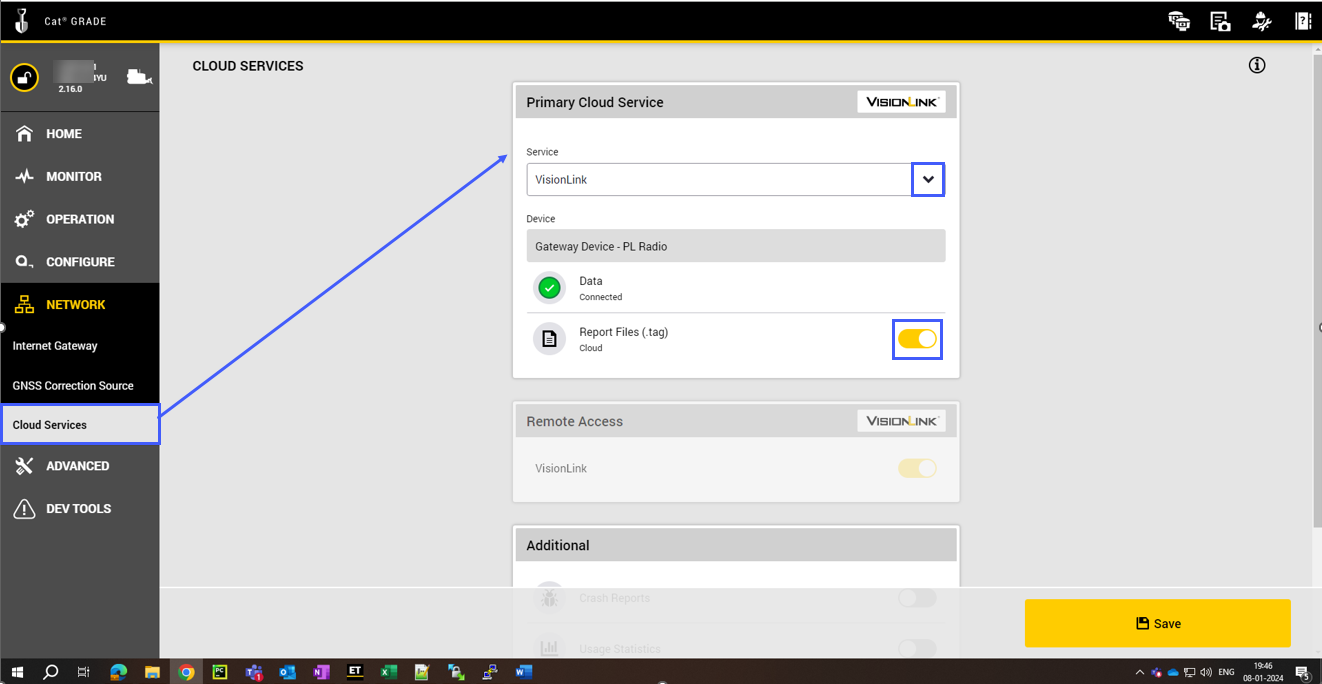
Task: Open the Service dropdown arrow
Action: 928,180
